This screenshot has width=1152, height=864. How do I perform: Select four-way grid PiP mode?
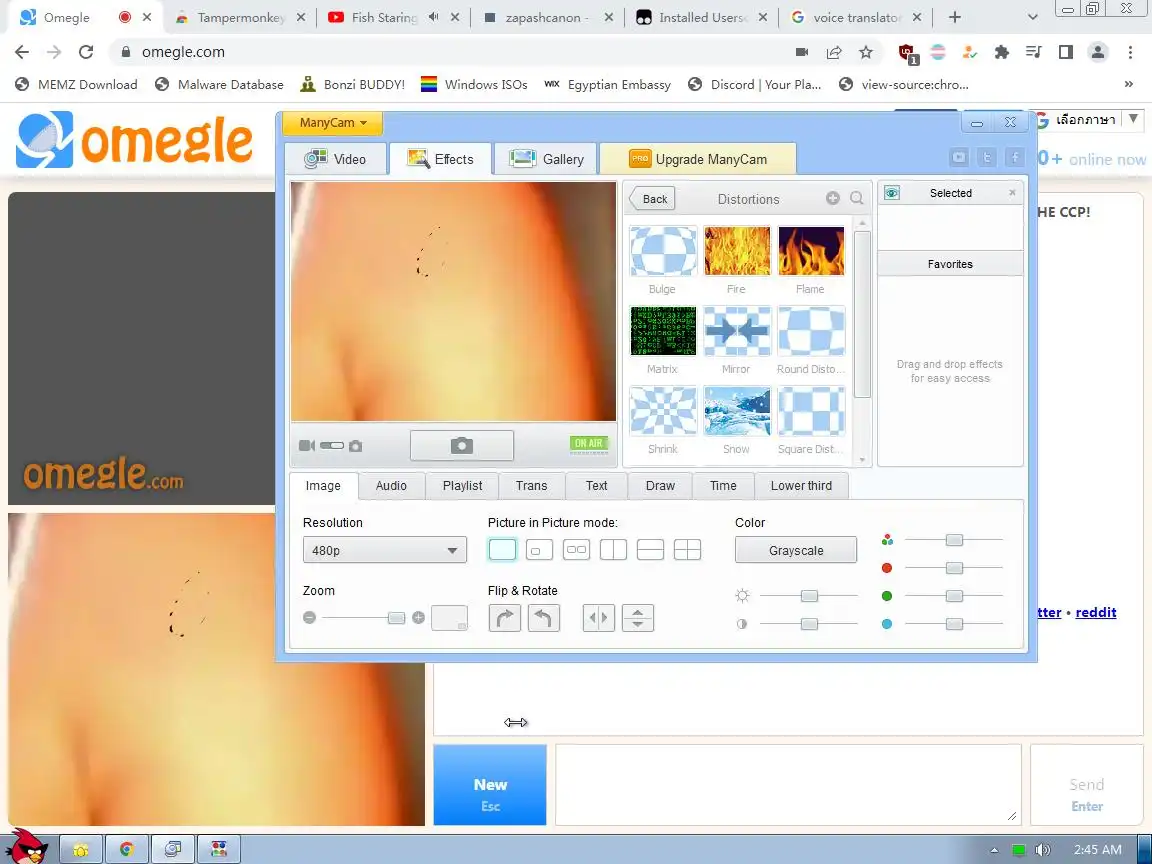click(688, 550)
